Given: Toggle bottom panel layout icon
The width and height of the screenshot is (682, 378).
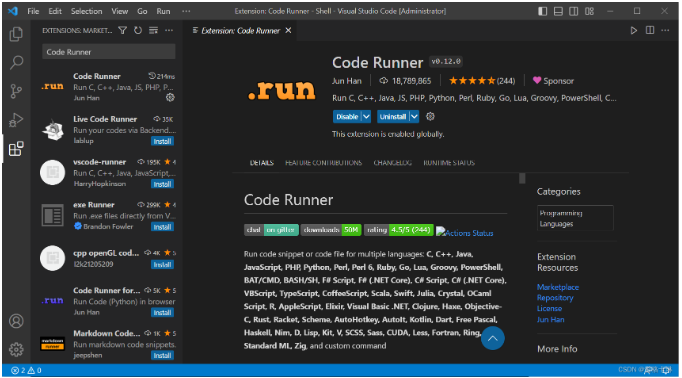Looking at the screenshot, I should 558,11.
